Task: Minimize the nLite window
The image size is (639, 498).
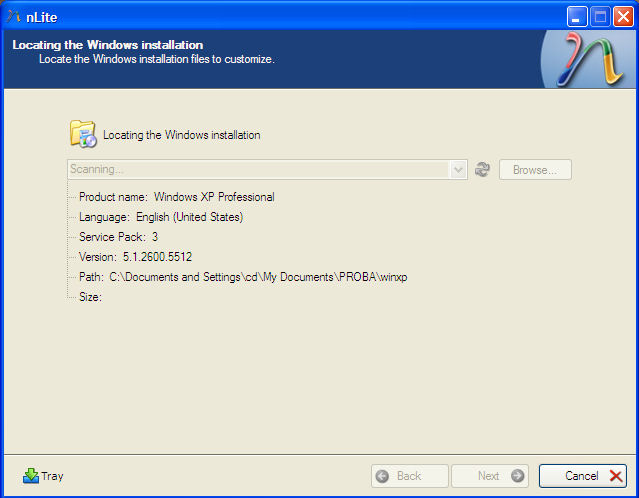Action: point(577,17)
